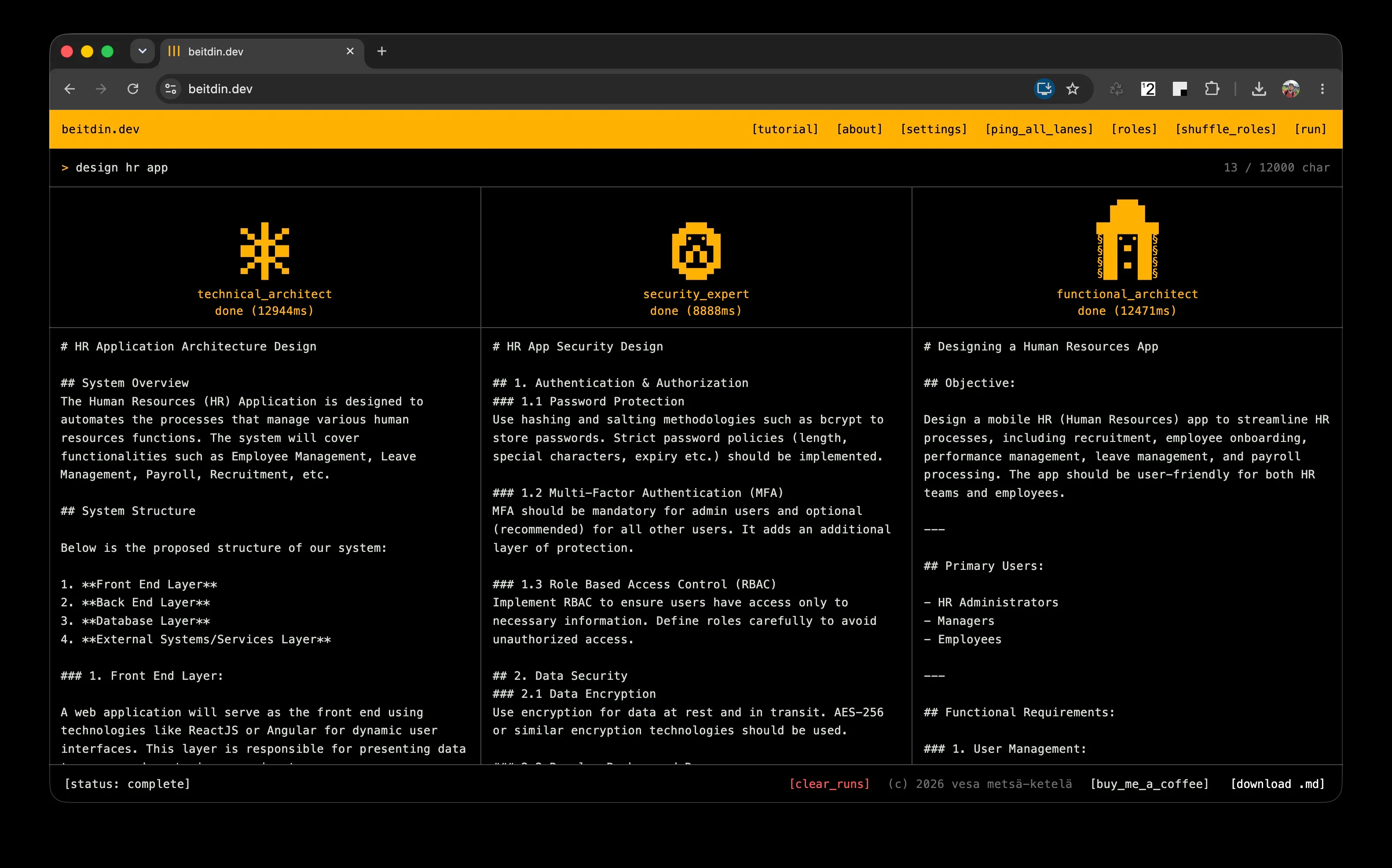Click '3. **Database Layer**' list item

coord(135,621)
